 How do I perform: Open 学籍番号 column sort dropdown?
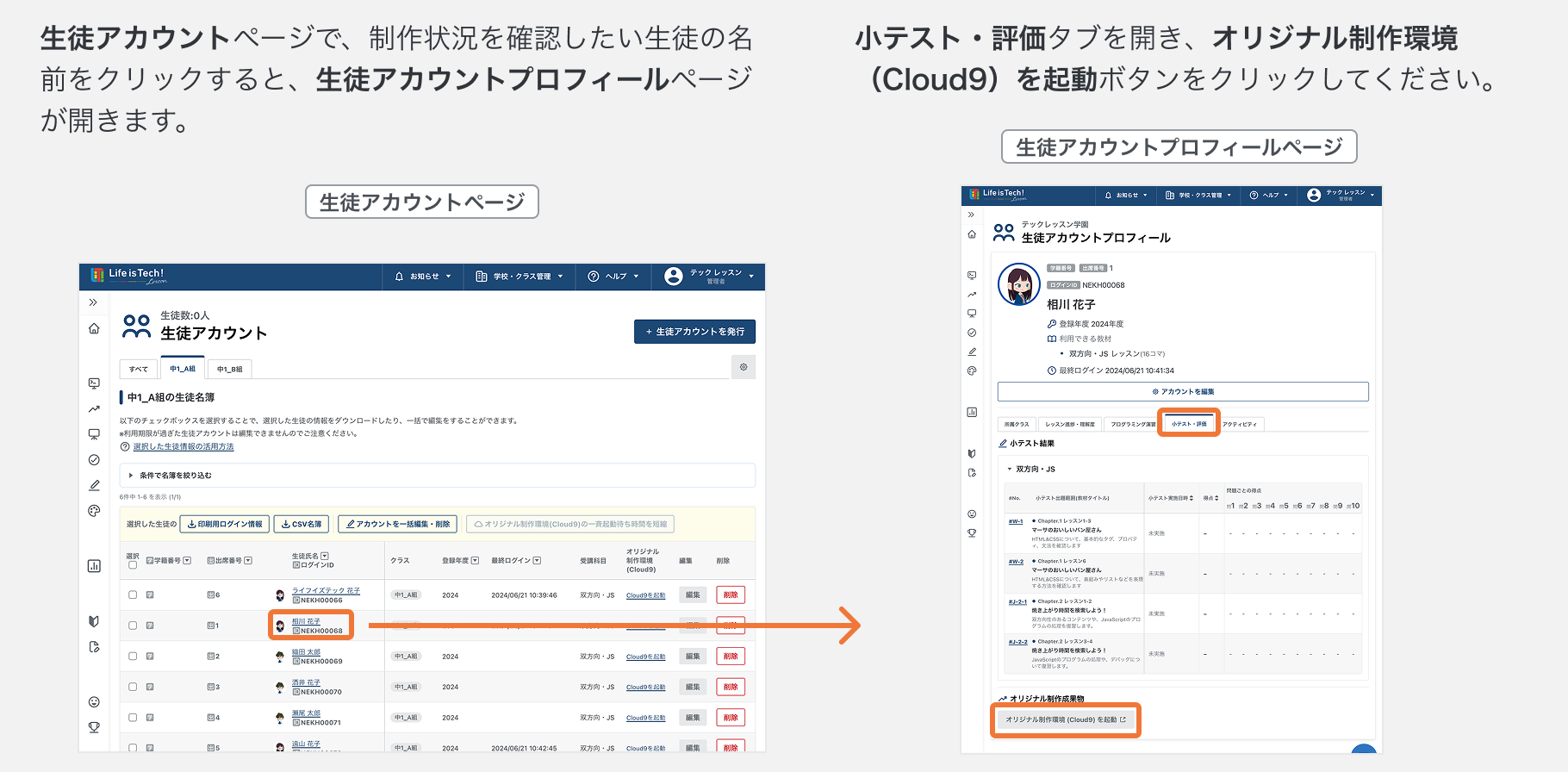coord(187,561)
